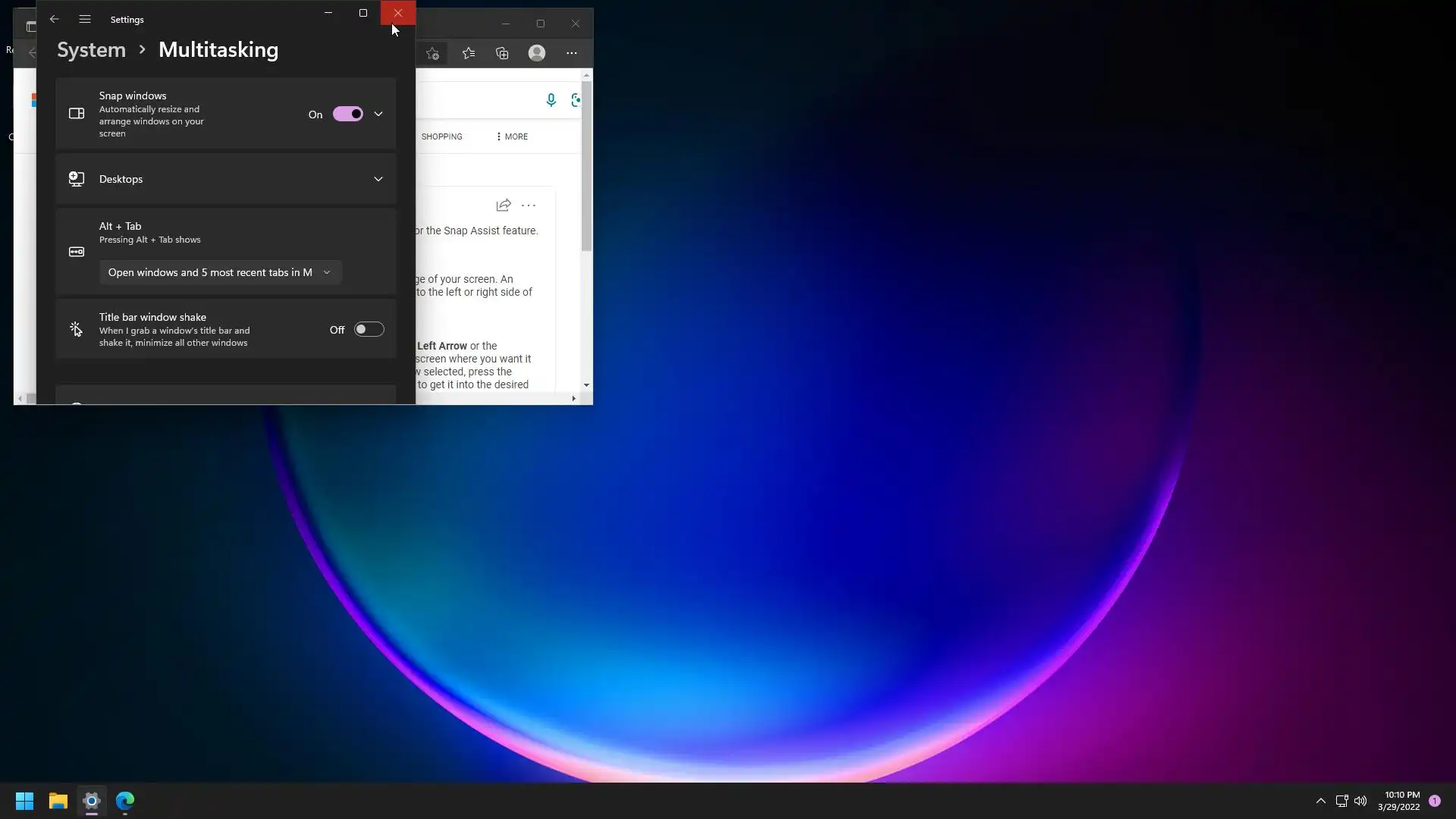Click the Edge profile avatar
Image resolution: width=1456 pixels, height=819 pixels.
coord(537,53)
